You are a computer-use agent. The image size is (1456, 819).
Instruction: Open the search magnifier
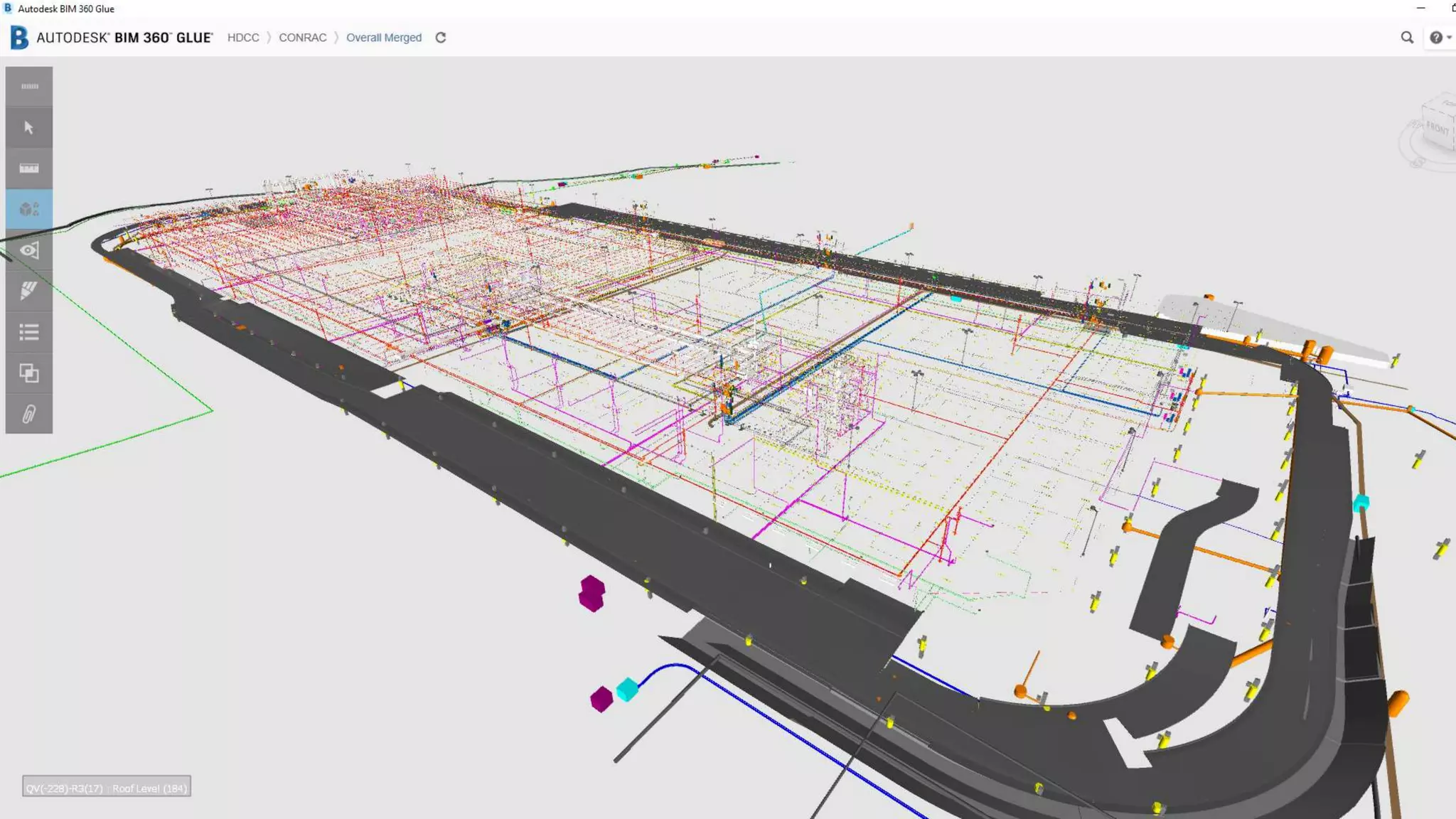1407,38
